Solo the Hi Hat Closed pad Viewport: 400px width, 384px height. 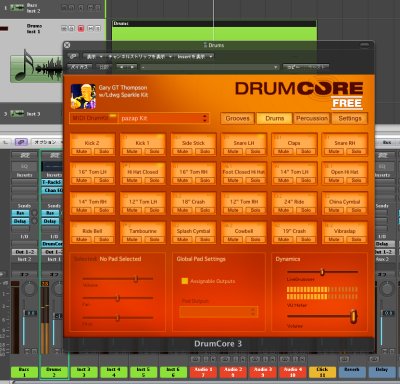(x=154, y=180)
